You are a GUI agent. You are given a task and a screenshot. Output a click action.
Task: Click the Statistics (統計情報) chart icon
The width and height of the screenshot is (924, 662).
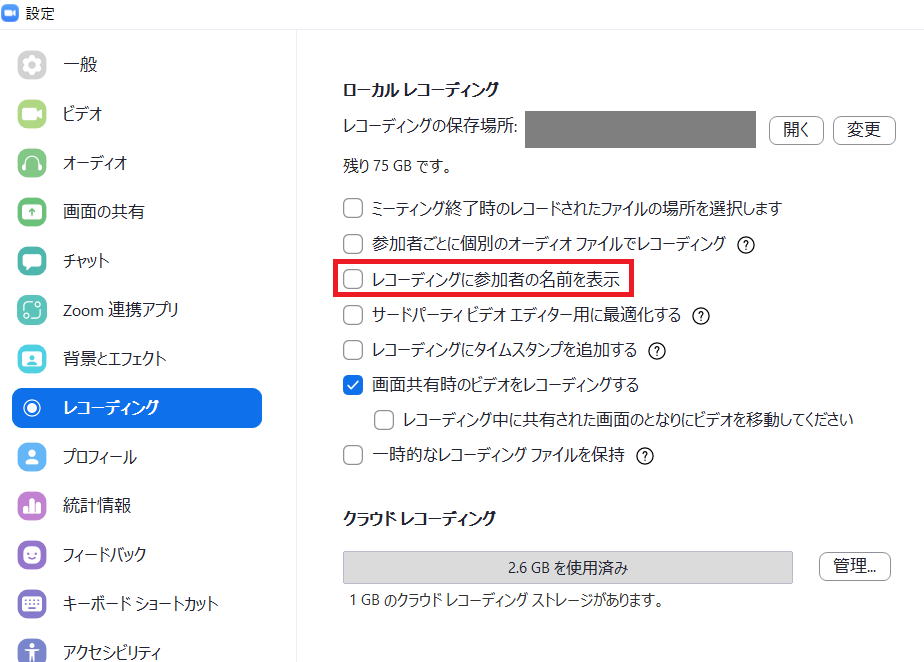(32, 506)
